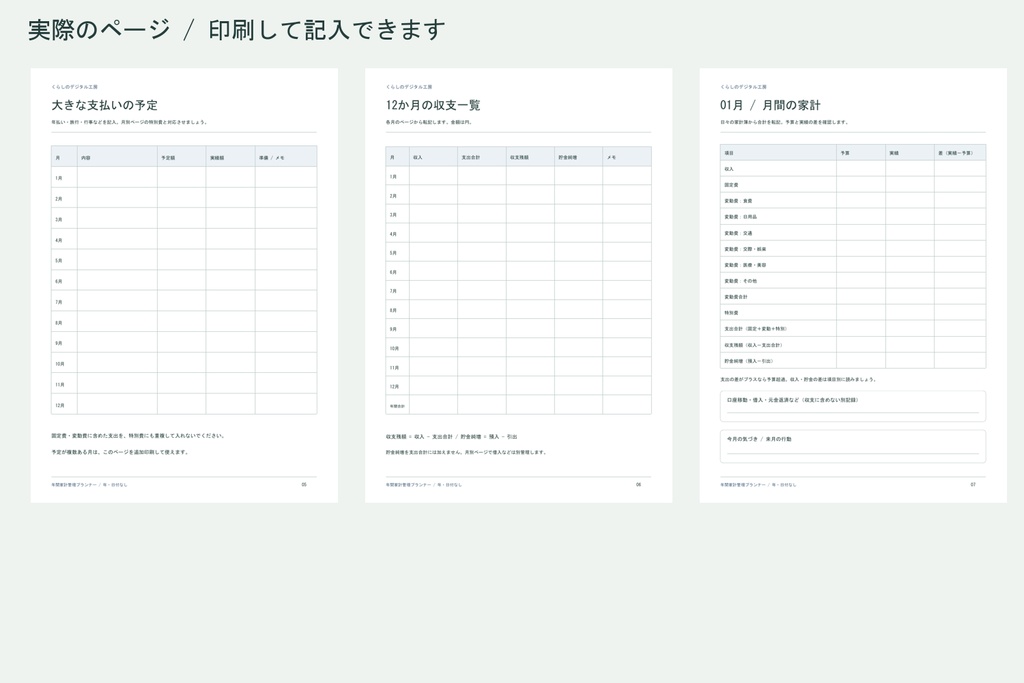Image resolution: width=1024 pixels, height=683 pixels.
Task: Click page number 05 in footer
Action: (304, 484)
